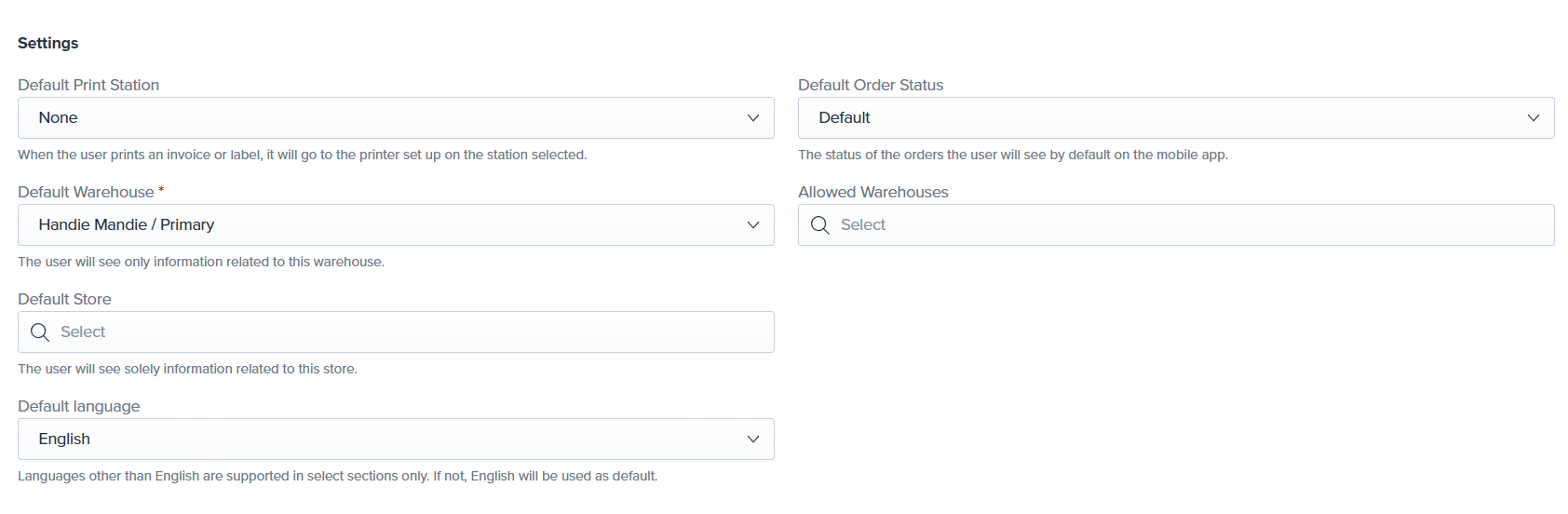The image size is (1568, 514).
Task: Click the Default Store label
Action: (64, 299)
